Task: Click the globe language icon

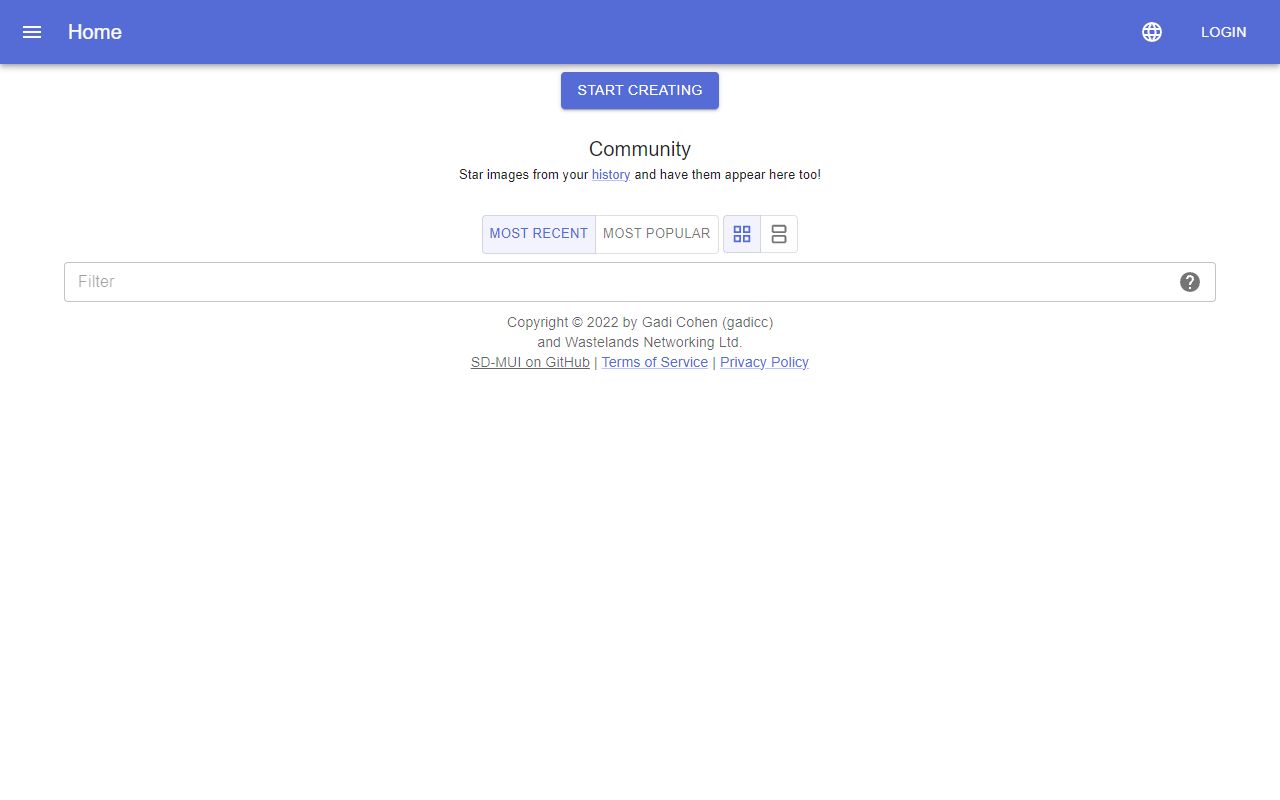Action: point(1152,32)
